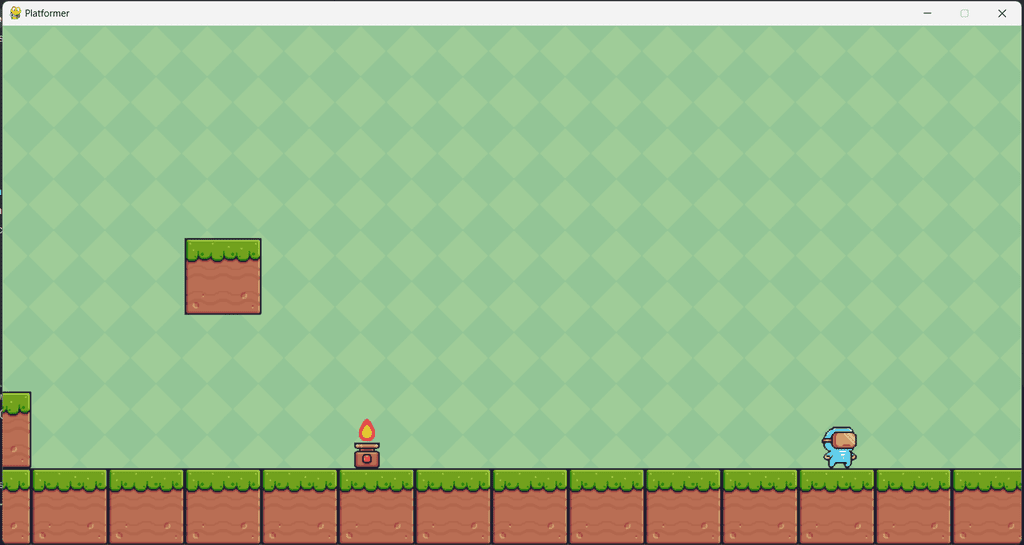The height and width of the screenshot is (545, 1024).
Task: Click the ground tile beneath the player
Action: 837,506
